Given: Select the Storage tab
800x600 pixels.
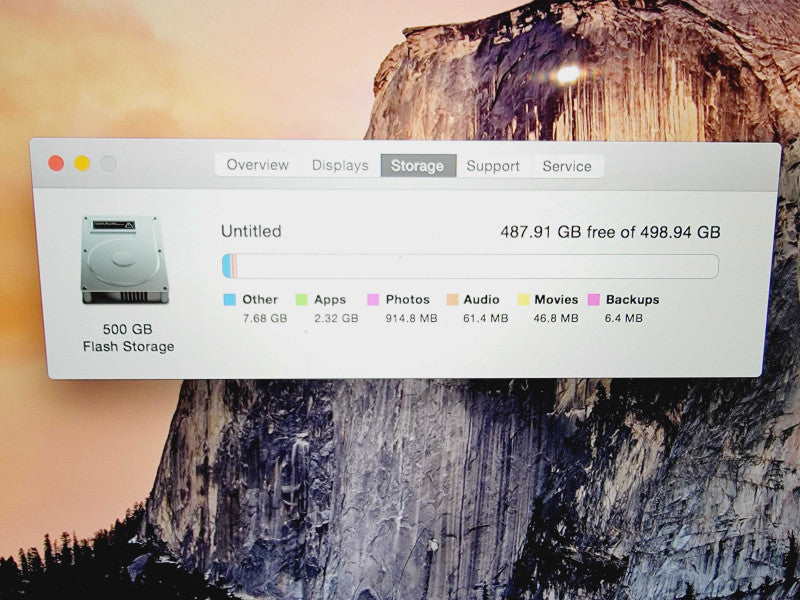Looking at the screenshot, I should pos(418,166).
